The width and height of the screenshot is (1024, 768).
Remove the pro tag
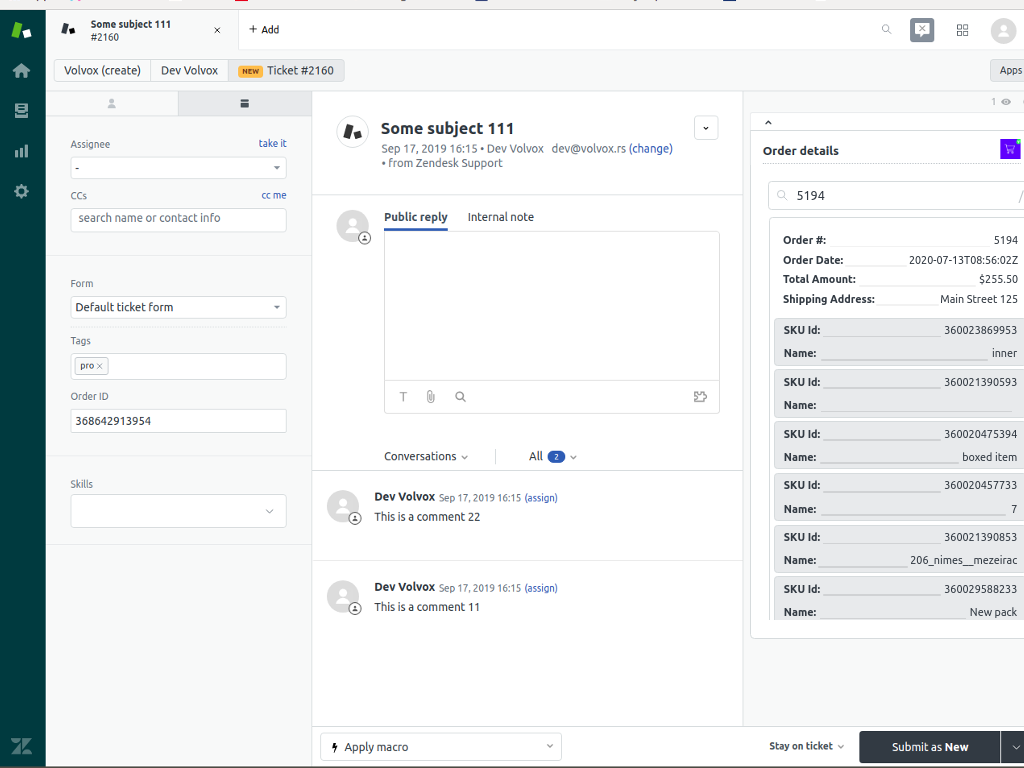99,366
